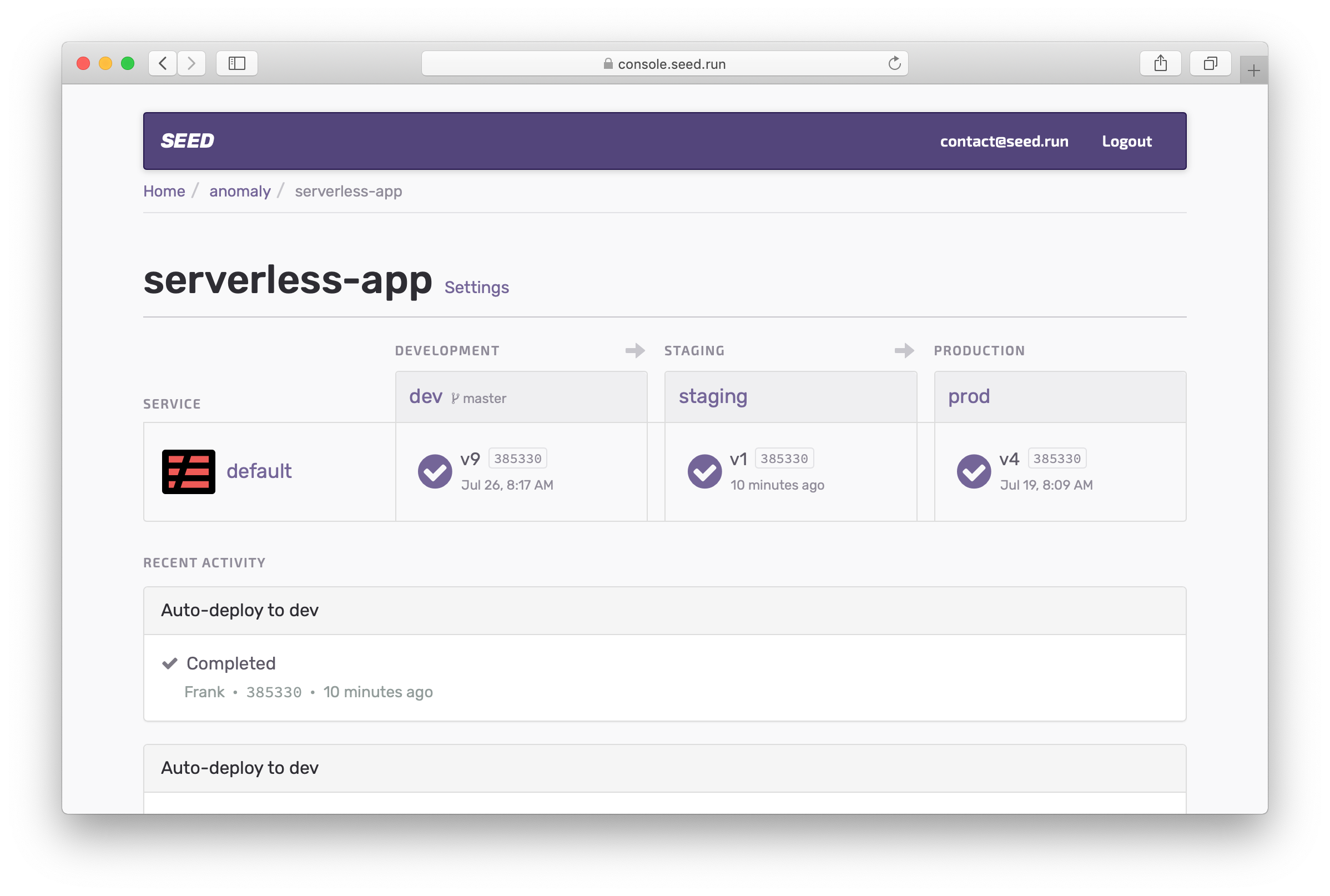Click the staging success checkmark icon
1330x896 pixels.
(x=704, y=471)
